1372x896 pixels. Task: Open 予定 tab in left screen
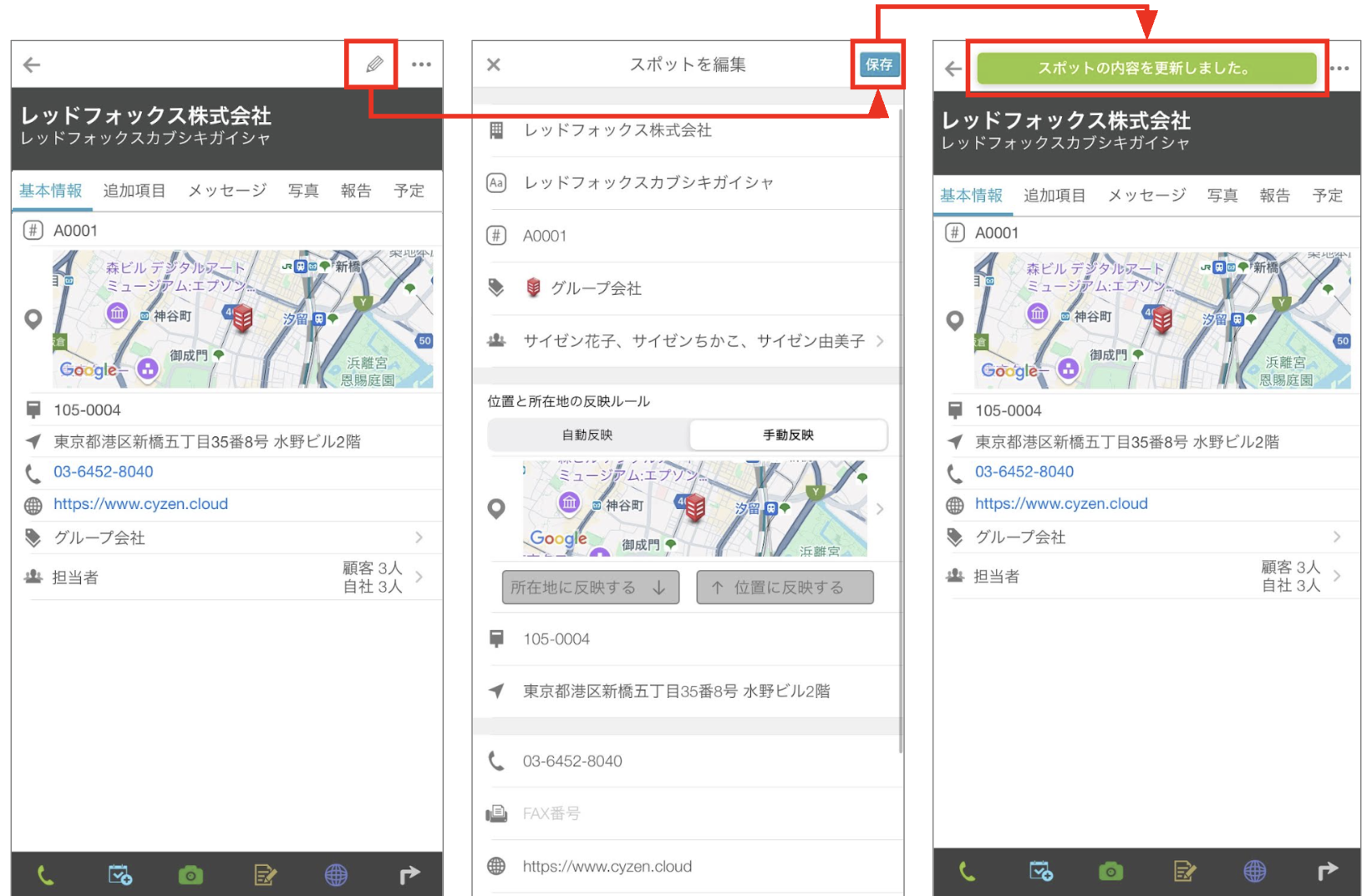tap(409, 191)
